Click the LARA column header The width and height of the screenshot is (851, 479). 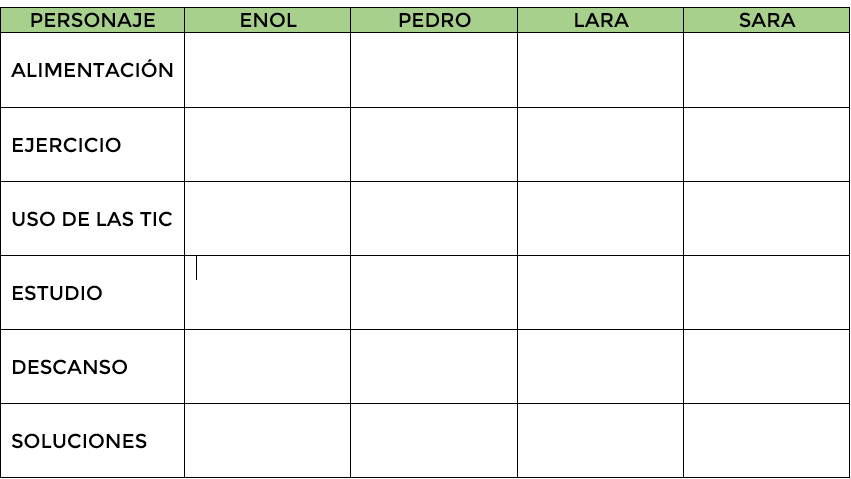(x=600, y=20)
